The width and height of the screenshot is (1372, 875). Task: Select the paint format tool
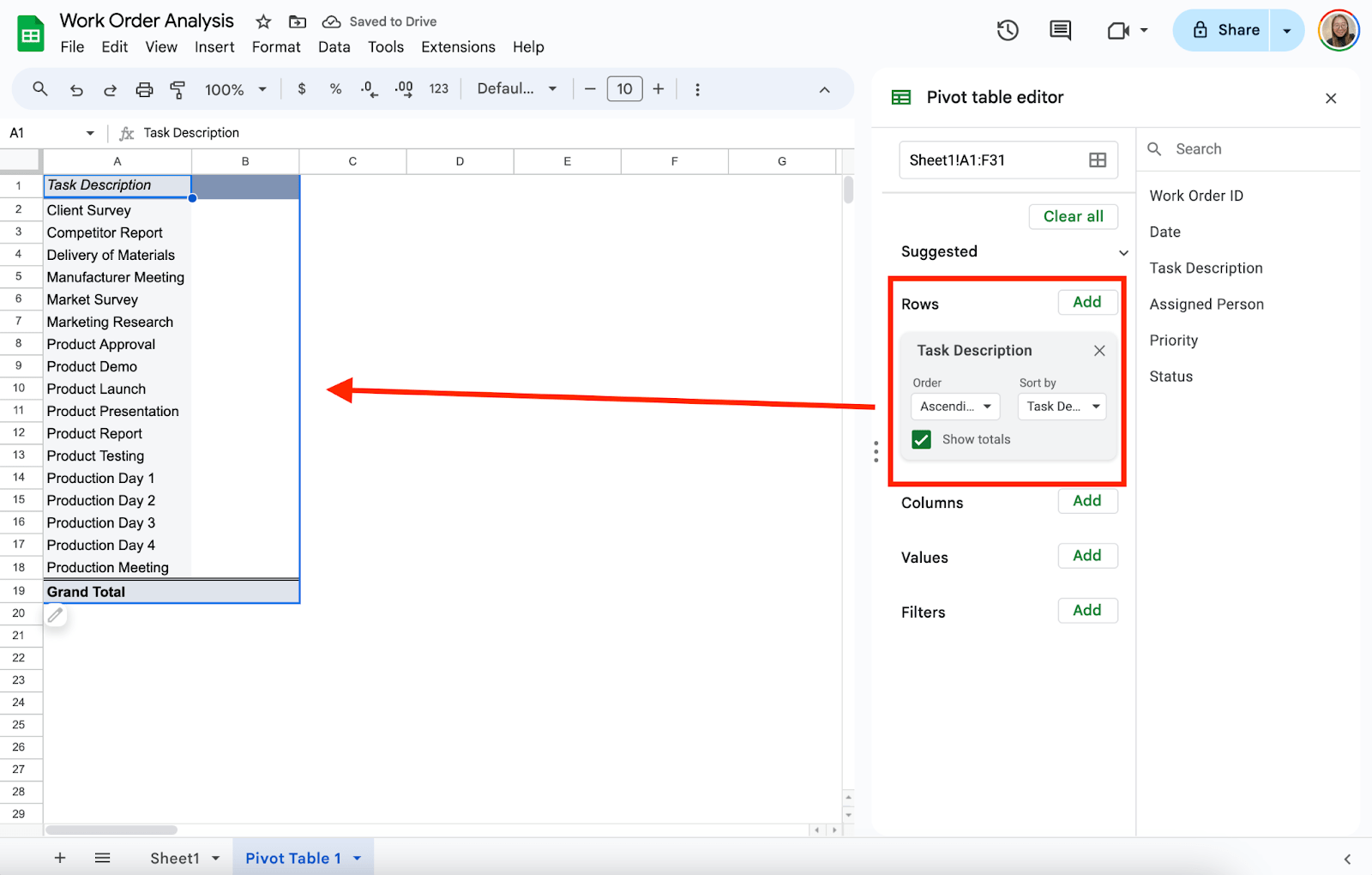click(x=178, y=89)
